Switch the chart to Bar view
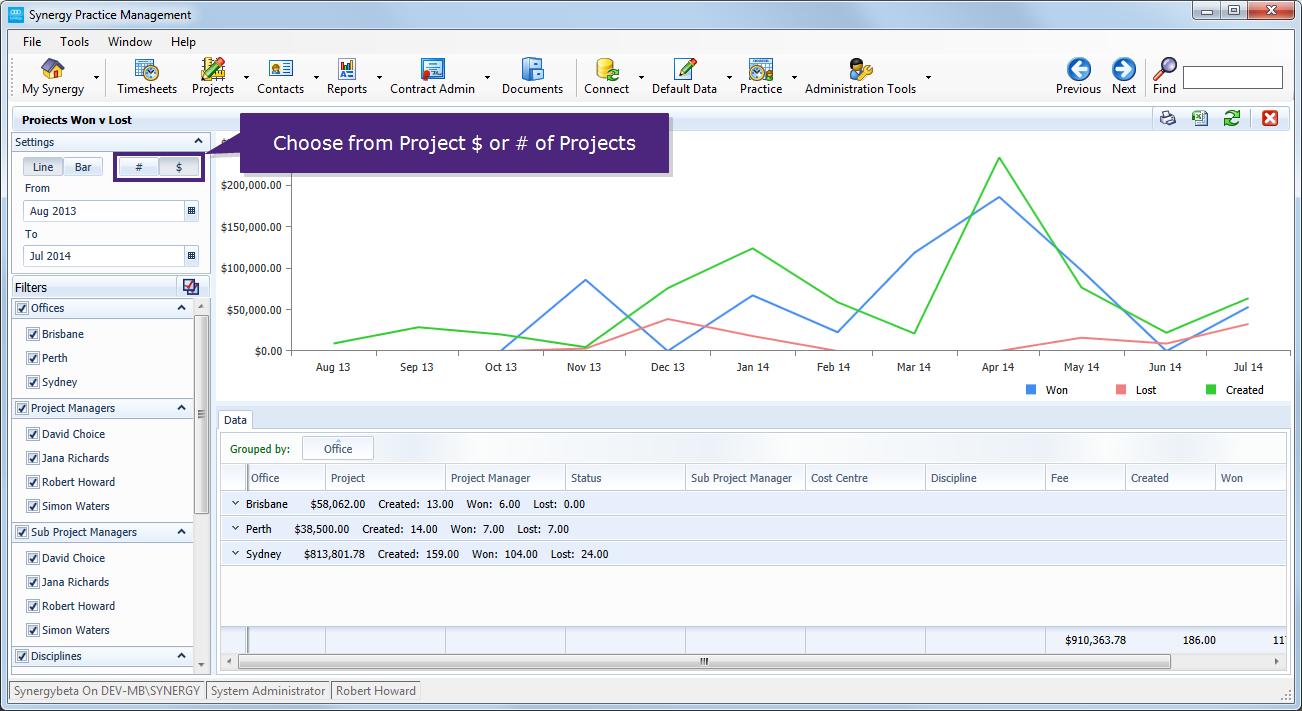The width and height of the screenshot is (1302, 711). coord(83,166)
